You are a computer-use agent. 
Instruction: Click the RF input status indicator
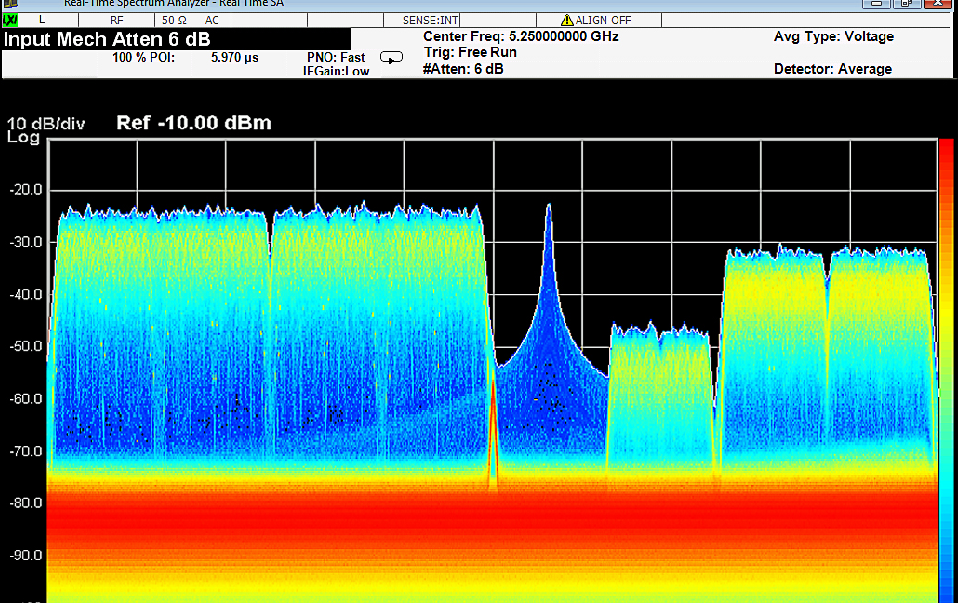click(117, 20)
